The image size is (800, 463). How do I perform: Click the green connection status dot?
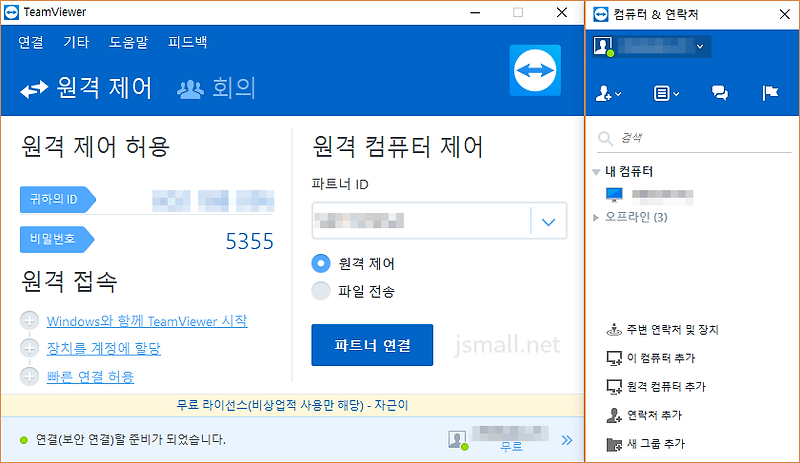(23, 440)
